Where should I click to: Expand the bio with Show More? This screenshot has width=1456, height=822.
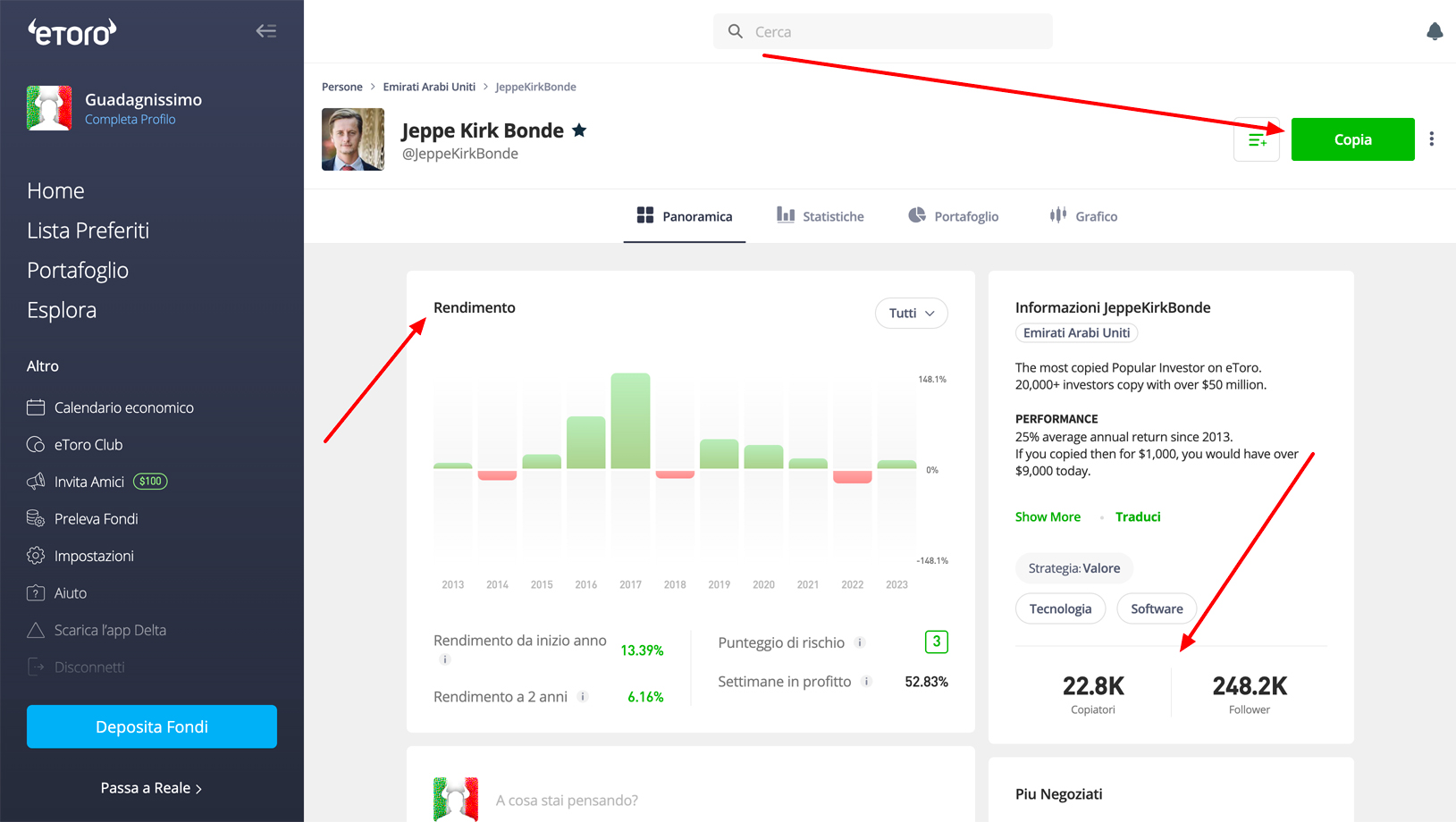(1048, 516)
